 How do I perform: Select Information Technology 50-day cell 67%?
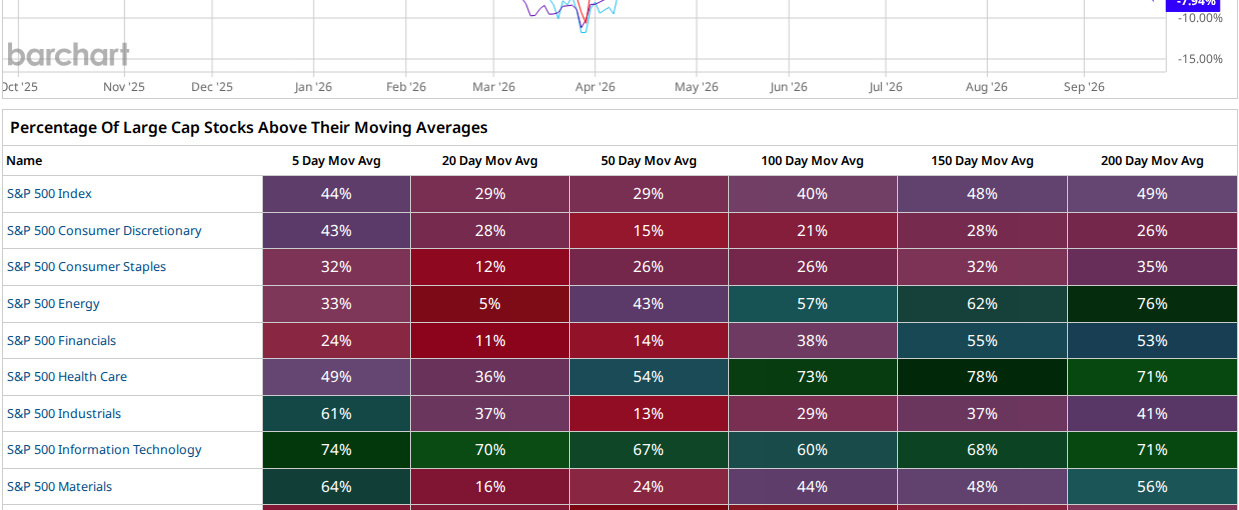coord(648,450)
